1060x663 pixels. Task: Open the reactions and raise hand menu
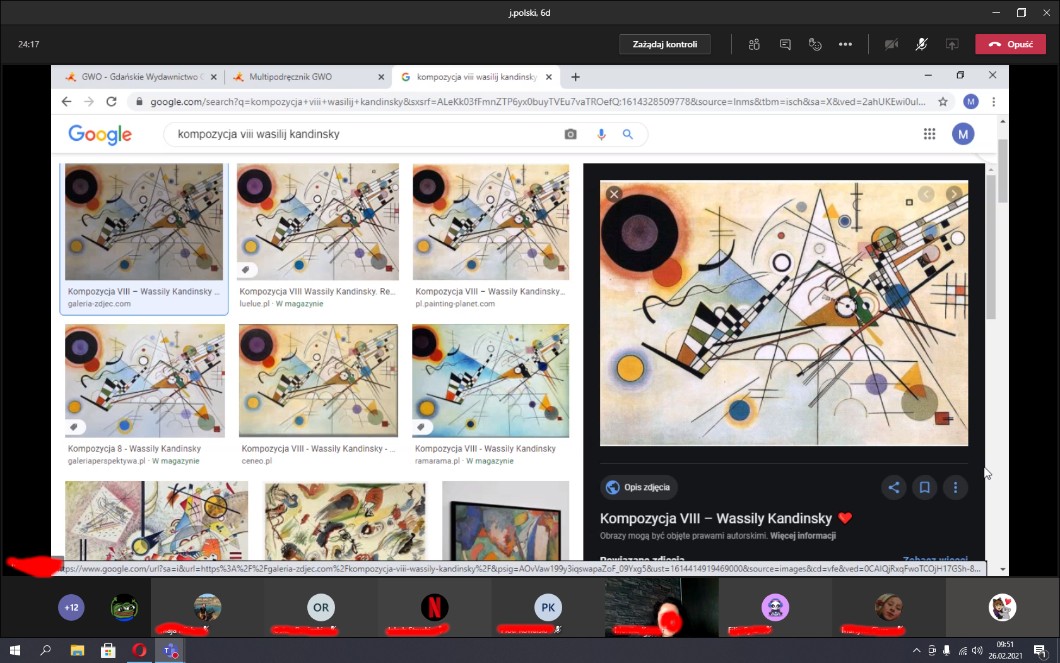pos(815,44)
